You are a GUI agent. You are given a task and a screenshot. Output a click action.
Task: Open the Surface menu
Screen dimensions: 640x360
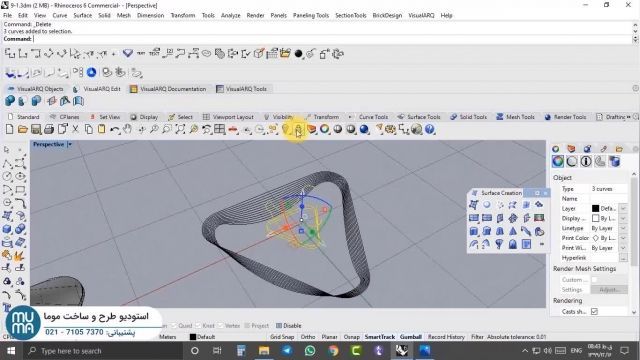point(82,15)
